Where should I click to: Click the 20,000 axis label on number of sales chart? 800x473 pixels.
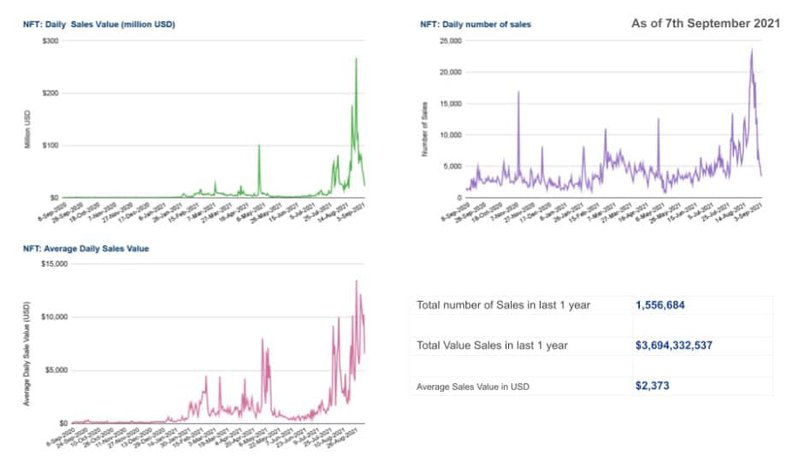coord(451,72)
